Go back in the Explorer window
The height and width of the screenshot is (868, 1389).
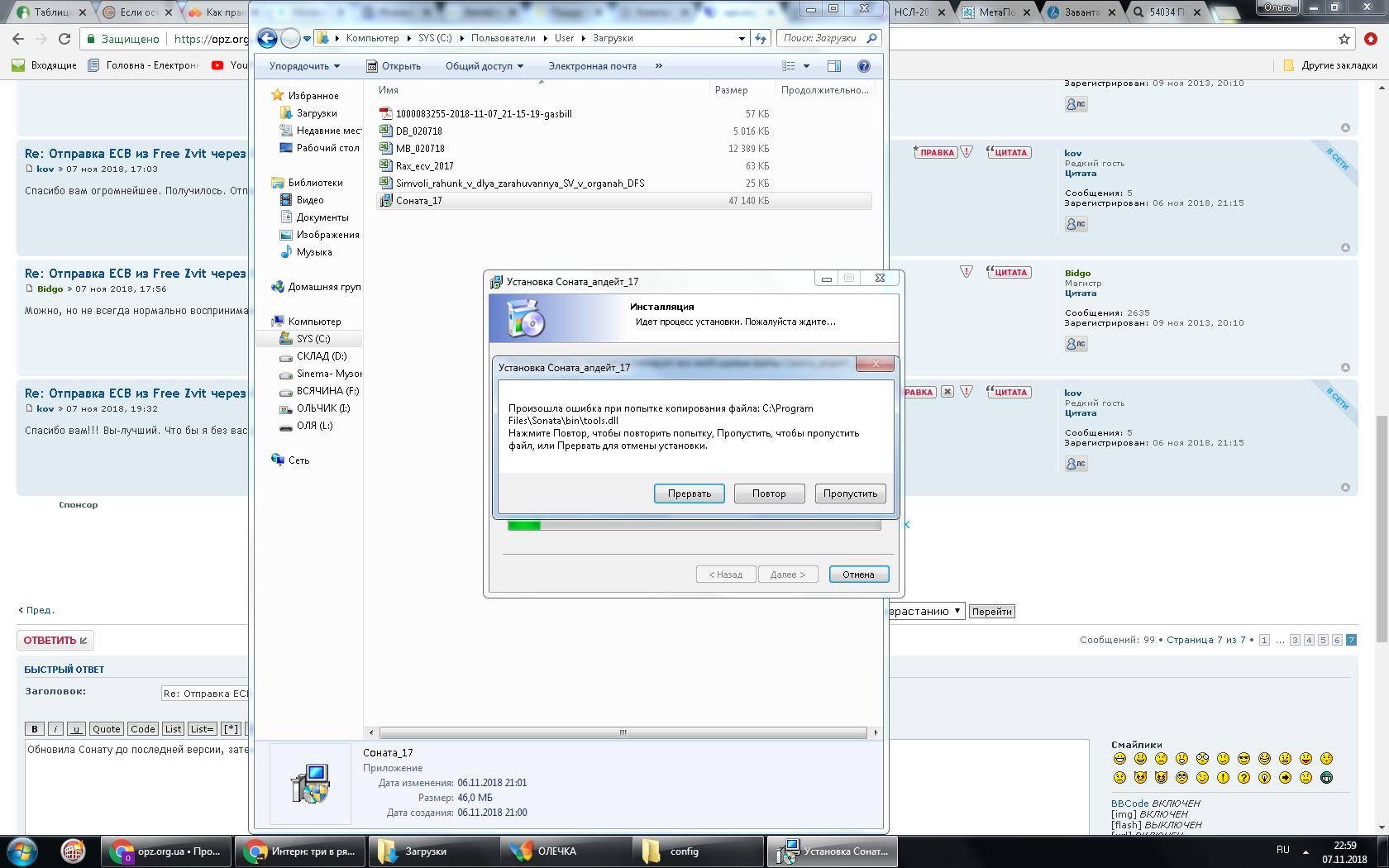(267, 38)
